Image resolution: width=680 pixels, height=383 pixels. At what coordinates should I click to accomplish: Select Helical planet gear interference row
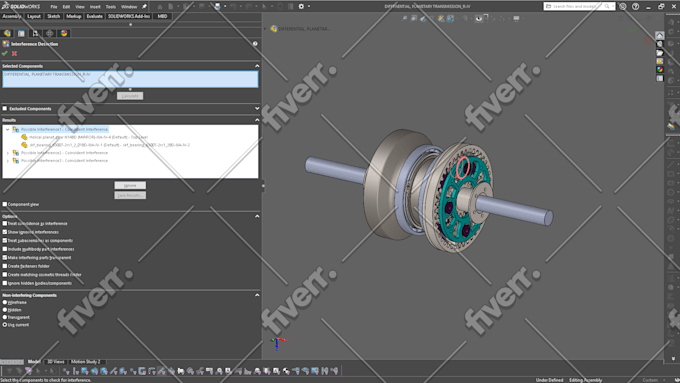(x=88, y=137)
